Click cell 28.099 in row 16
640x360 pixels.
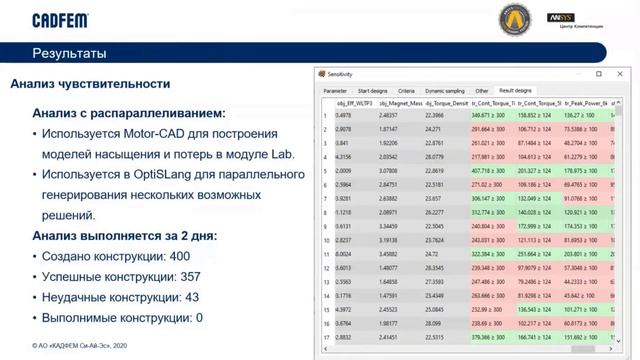pyautogui.click(x=447, y=324)
